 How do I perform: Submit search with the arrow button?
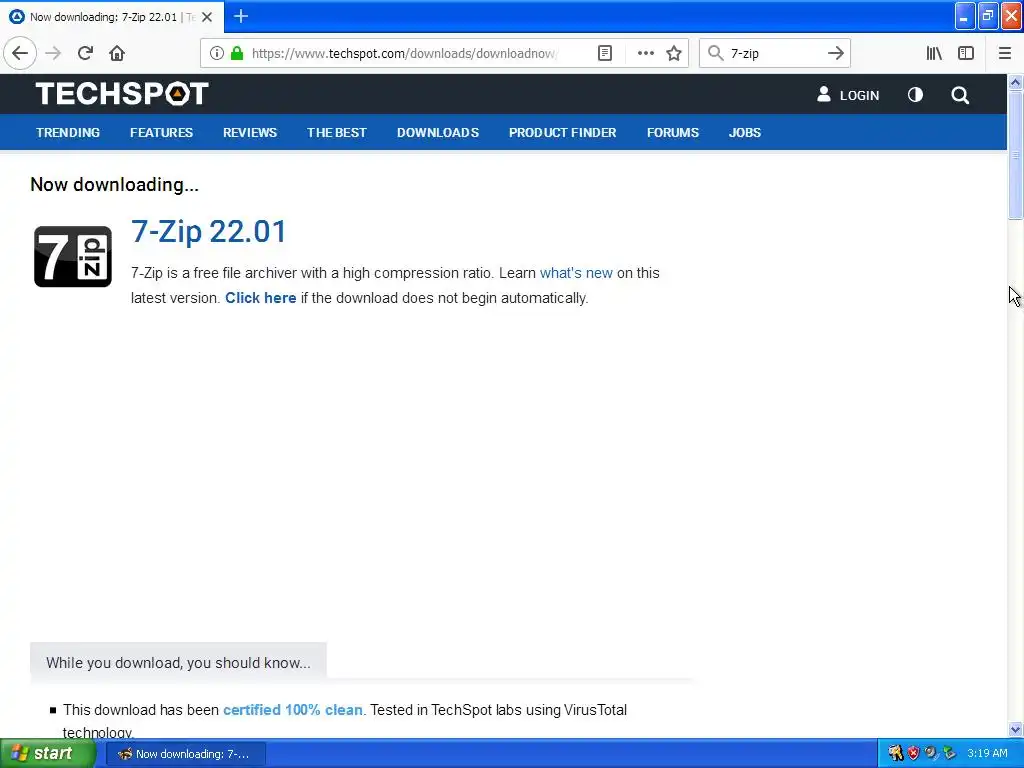point(835,54)
